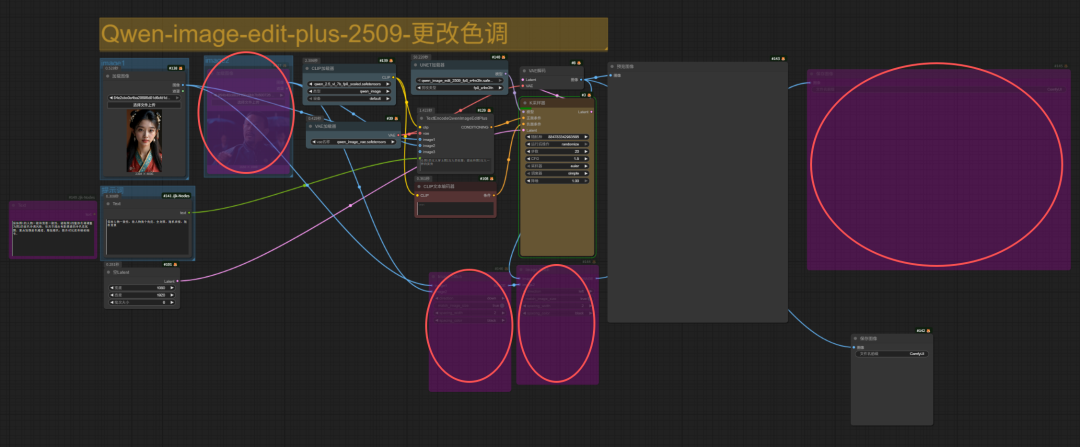The image size is (1080, 447).
Task: Select the Qwen-image-edit-plus-2509-更改色调 group title
Action: tap(304, 33)
